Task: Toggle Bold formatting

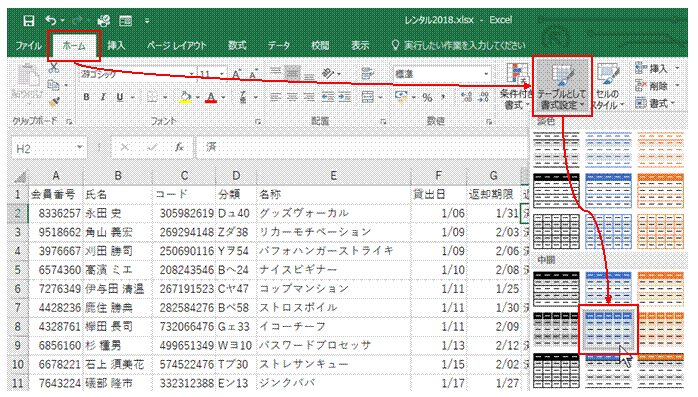Action: pos(86,97)
